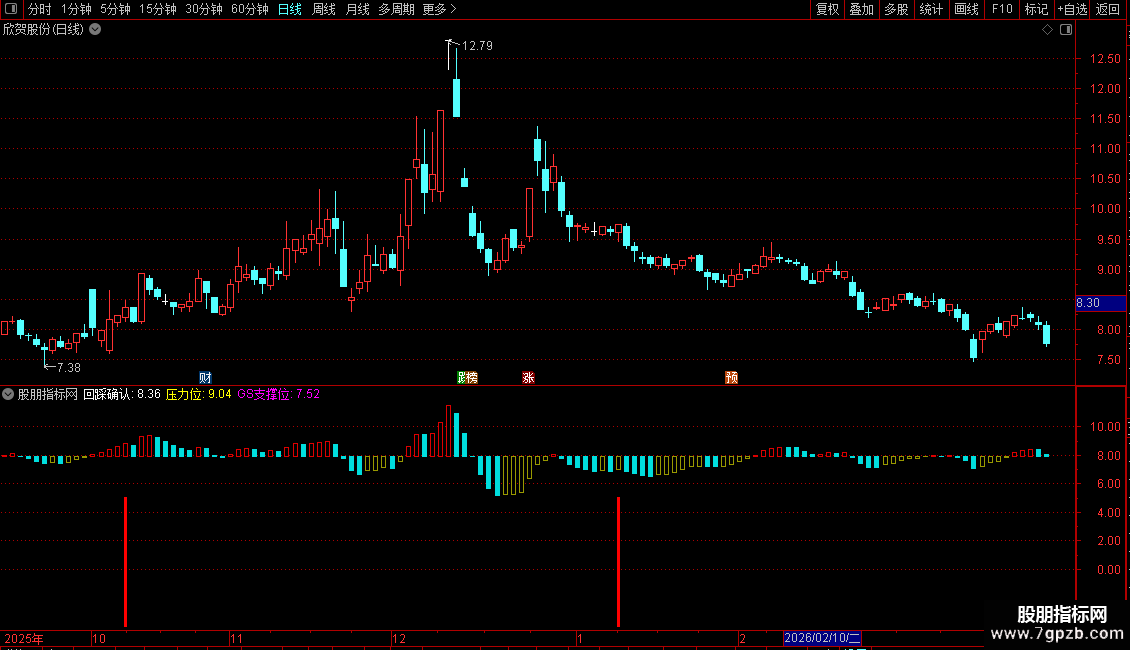Viewport: 1130px width, 650px height.
Task: Add stock with +自选 button
Action: (x=1072, y=9)
